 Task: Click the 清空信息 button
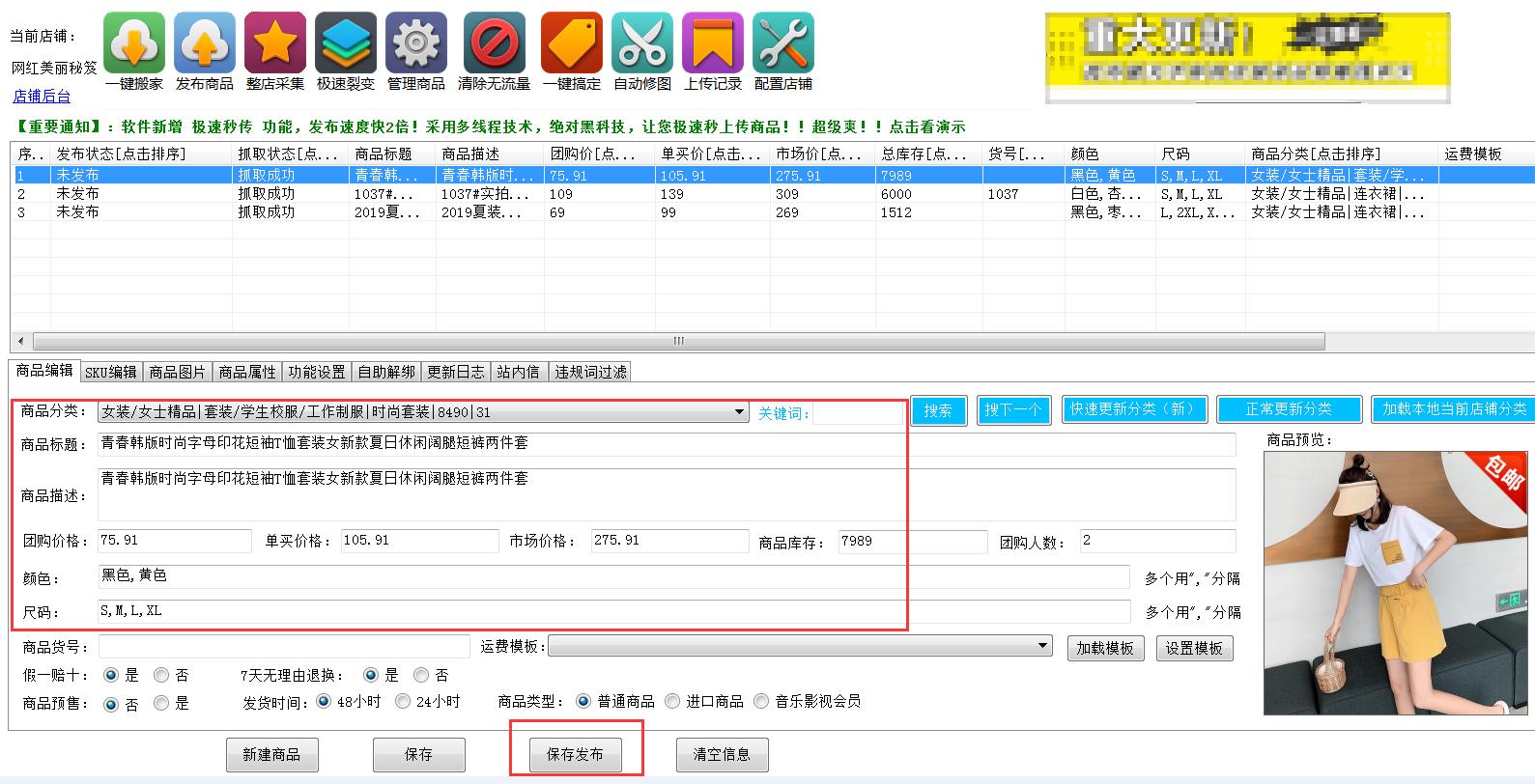coord(722,755)
